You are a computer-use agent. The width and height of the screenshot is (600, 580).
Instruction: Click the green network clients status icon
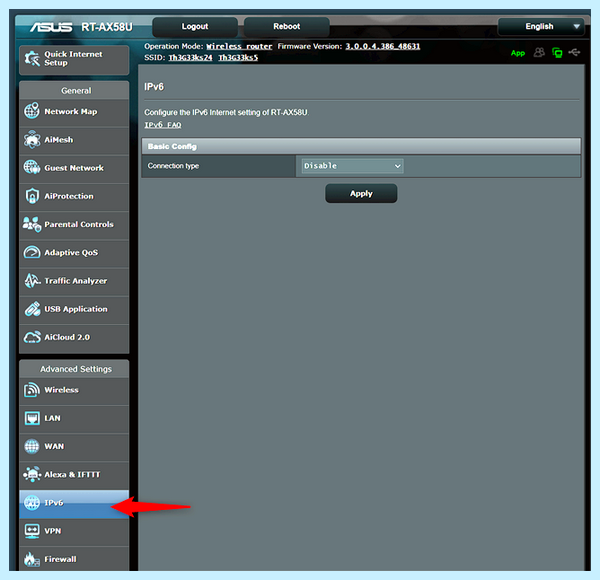point(557,52)
